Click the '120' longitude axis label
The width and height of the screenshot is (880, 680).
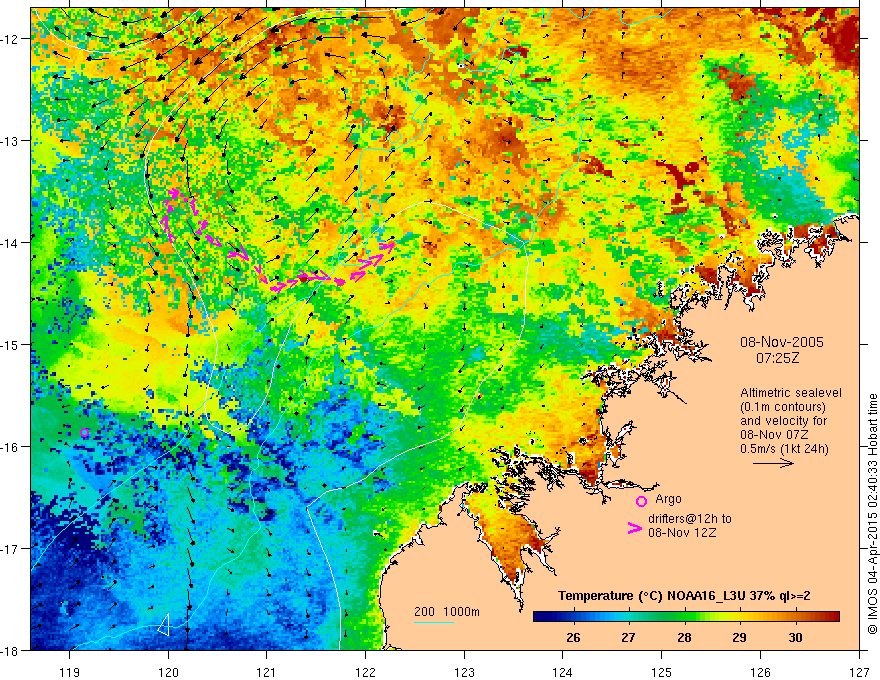tap(168, 672)
